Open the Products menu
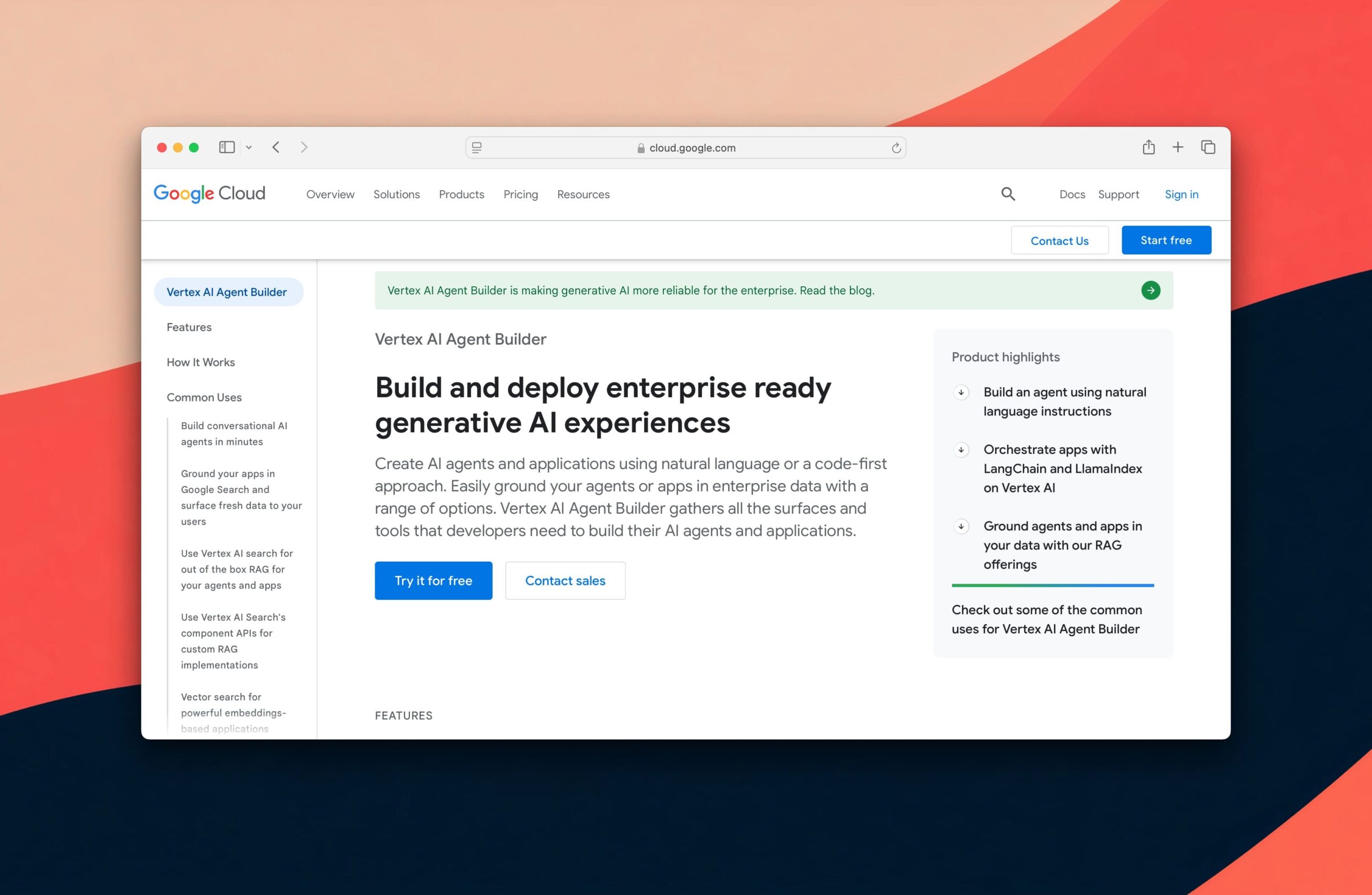Screen dimensions: 1372x895 pos(461,194)
